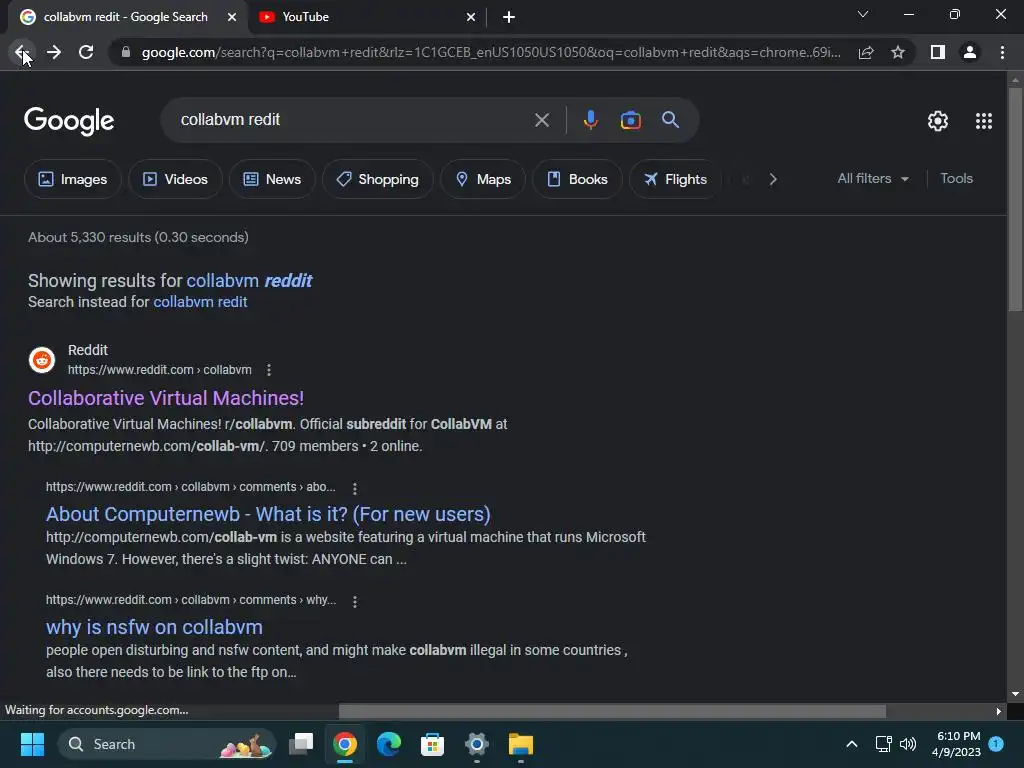The width and height of the screenshot is (1024, 768).
Task: Open the clock showing 6:10 PM
Action: click(x=956, y=744)
